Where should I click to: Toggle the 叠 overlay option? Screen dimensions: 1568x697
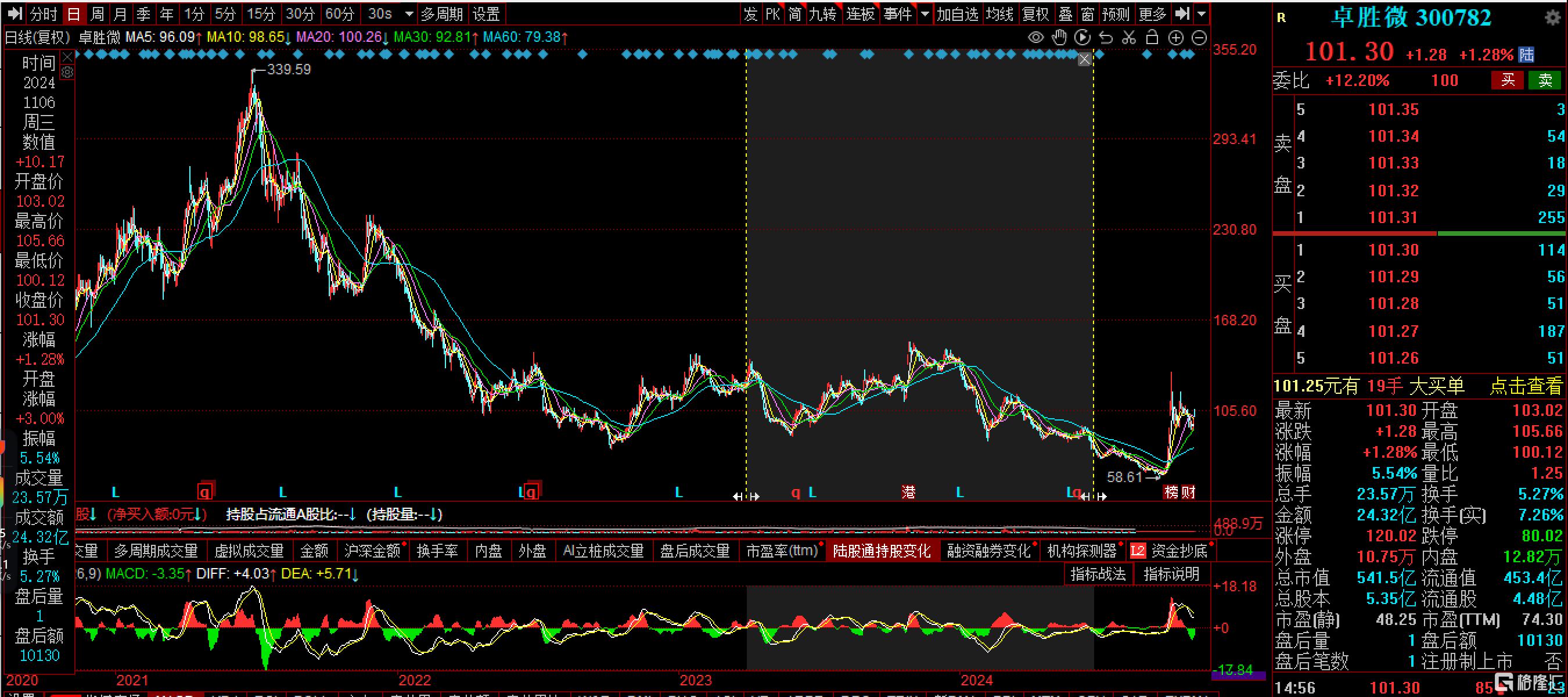tap(1065, 13)
